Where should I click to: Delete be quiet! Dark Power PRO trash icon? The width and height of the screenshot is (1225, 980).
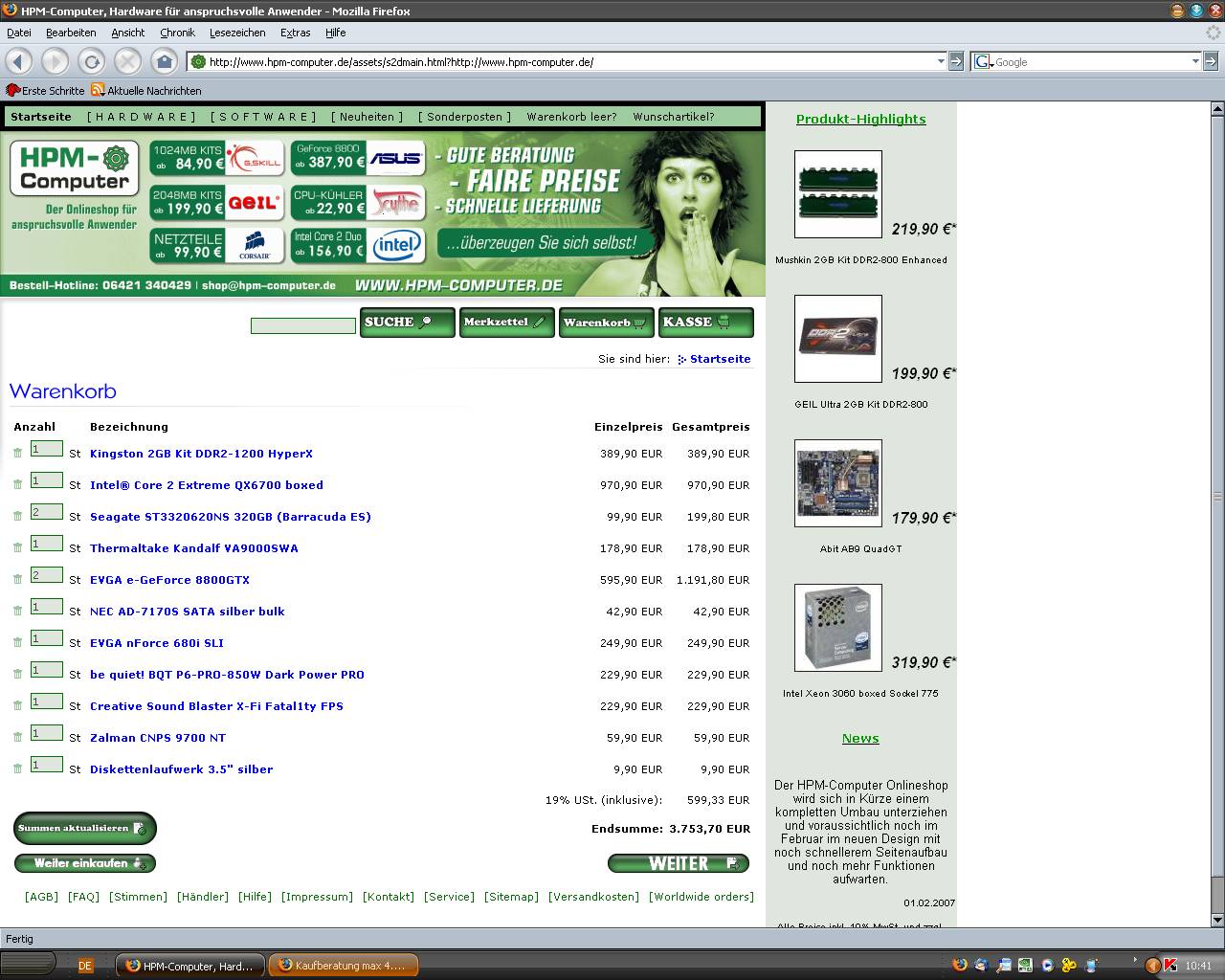[x=17, y=675]
